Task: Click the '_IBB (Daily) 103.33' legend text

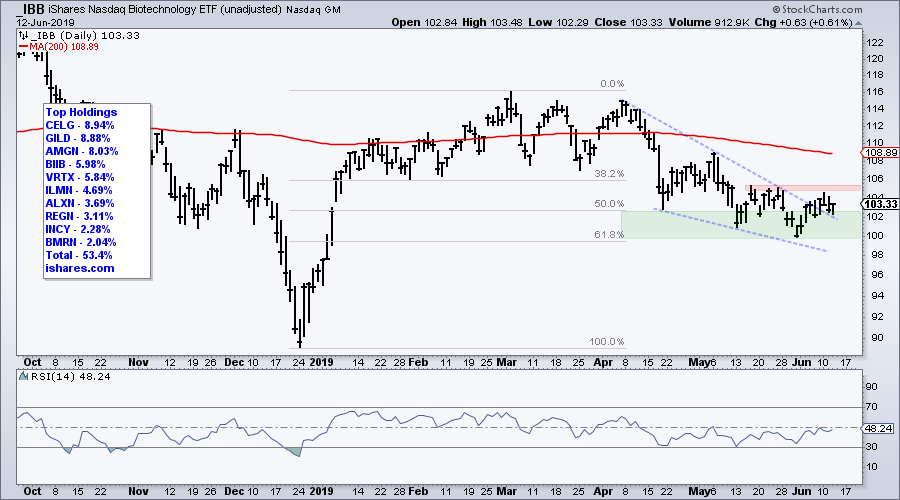Action: coord(84,36)
